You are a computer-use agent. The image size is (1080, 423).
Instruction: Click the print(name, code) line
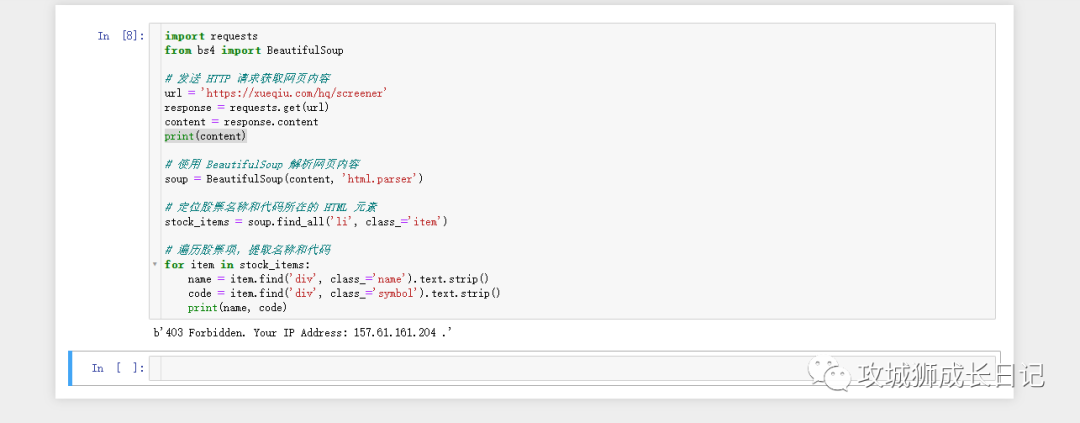coord(237,308)
